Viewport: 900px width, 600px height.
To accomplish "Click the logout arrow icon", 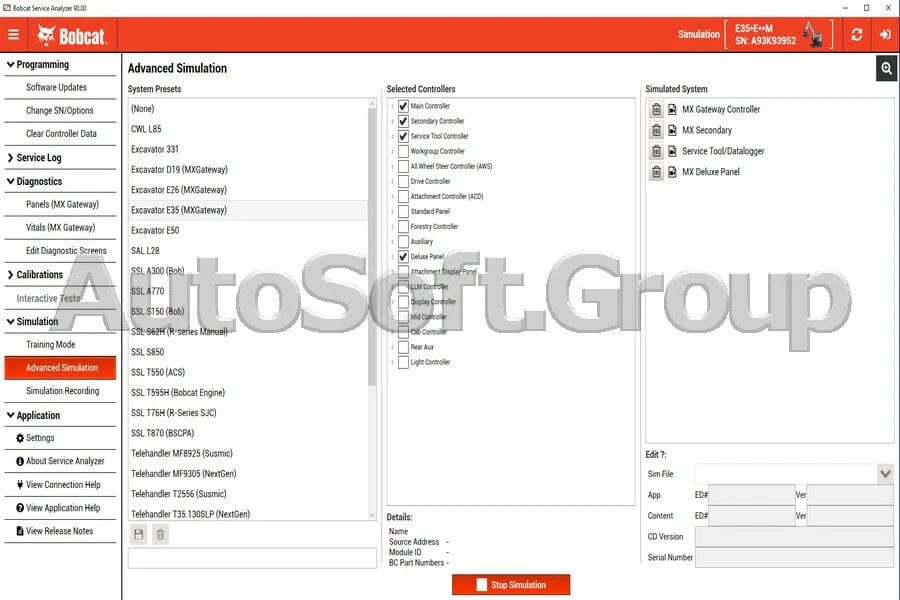I will pos(885,34).
